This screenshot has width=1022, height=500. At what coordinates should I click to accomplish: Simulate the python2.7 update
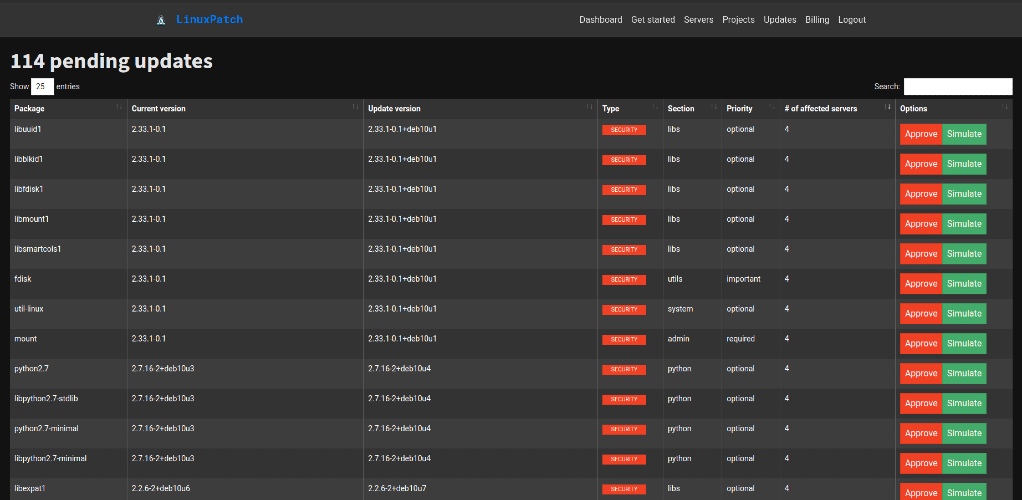pyautogui.click(x=964, y=374)
